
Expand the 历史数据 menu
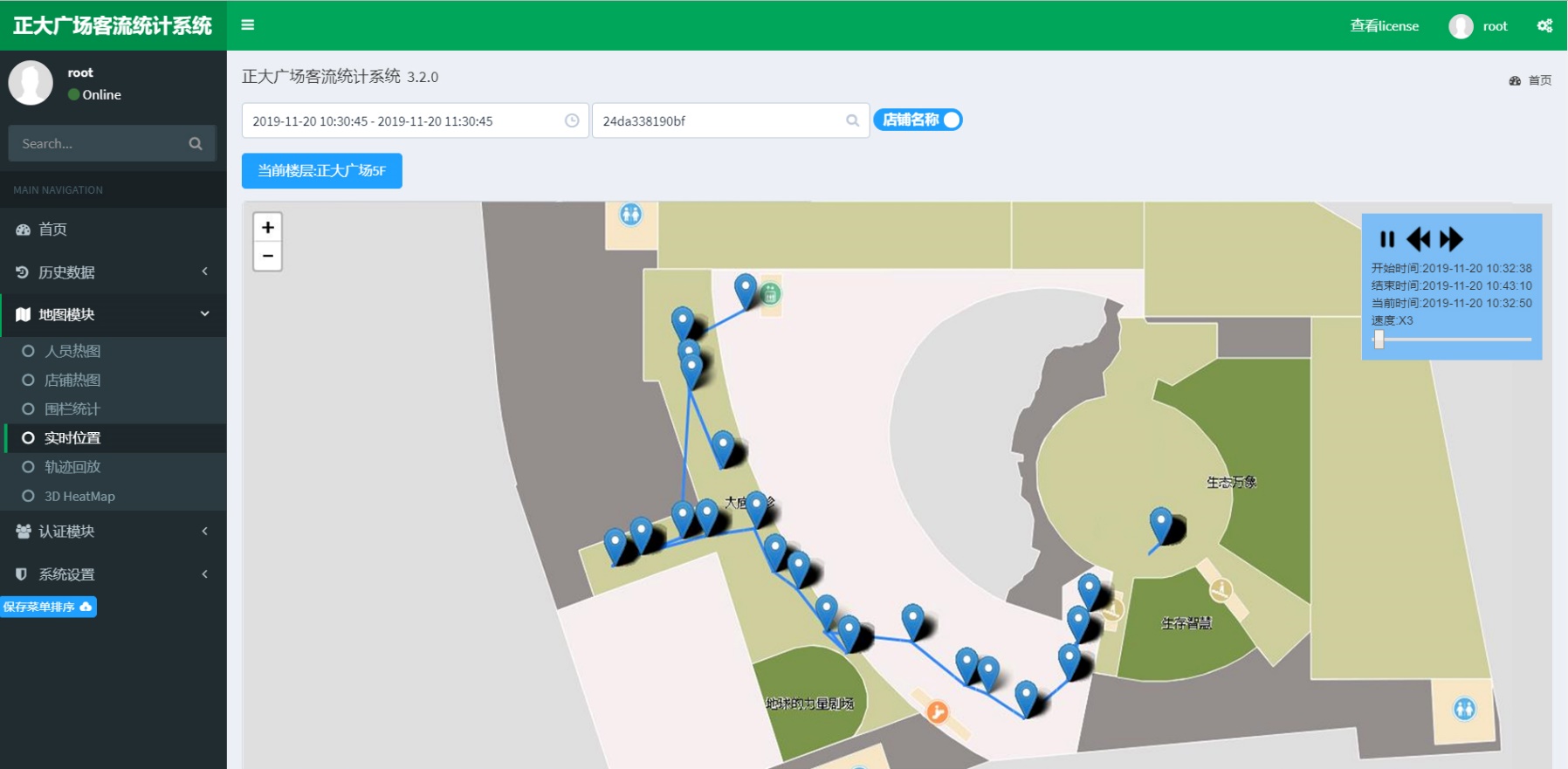coord(113,272)
